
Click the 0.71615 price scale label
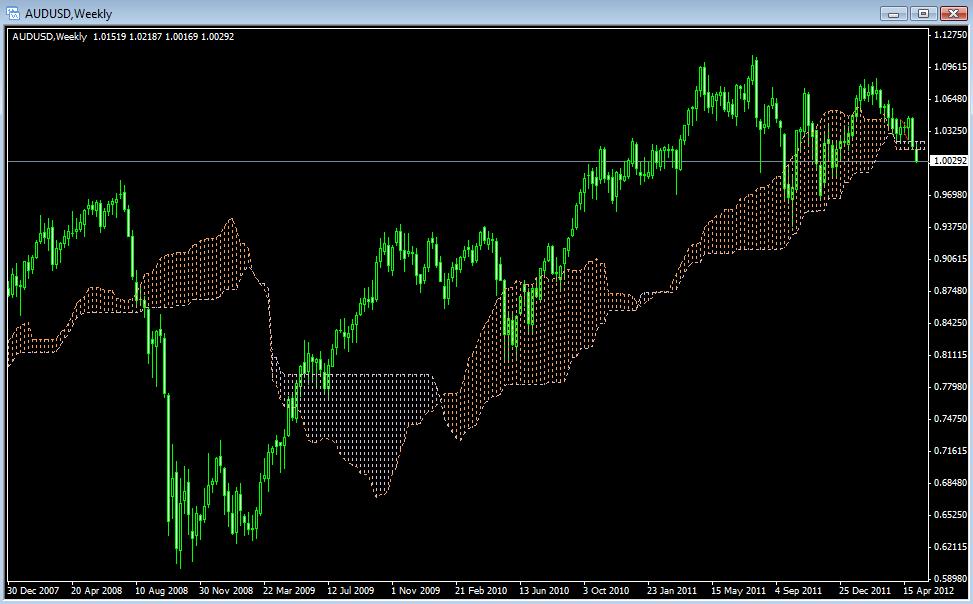[x=950, y=451]
